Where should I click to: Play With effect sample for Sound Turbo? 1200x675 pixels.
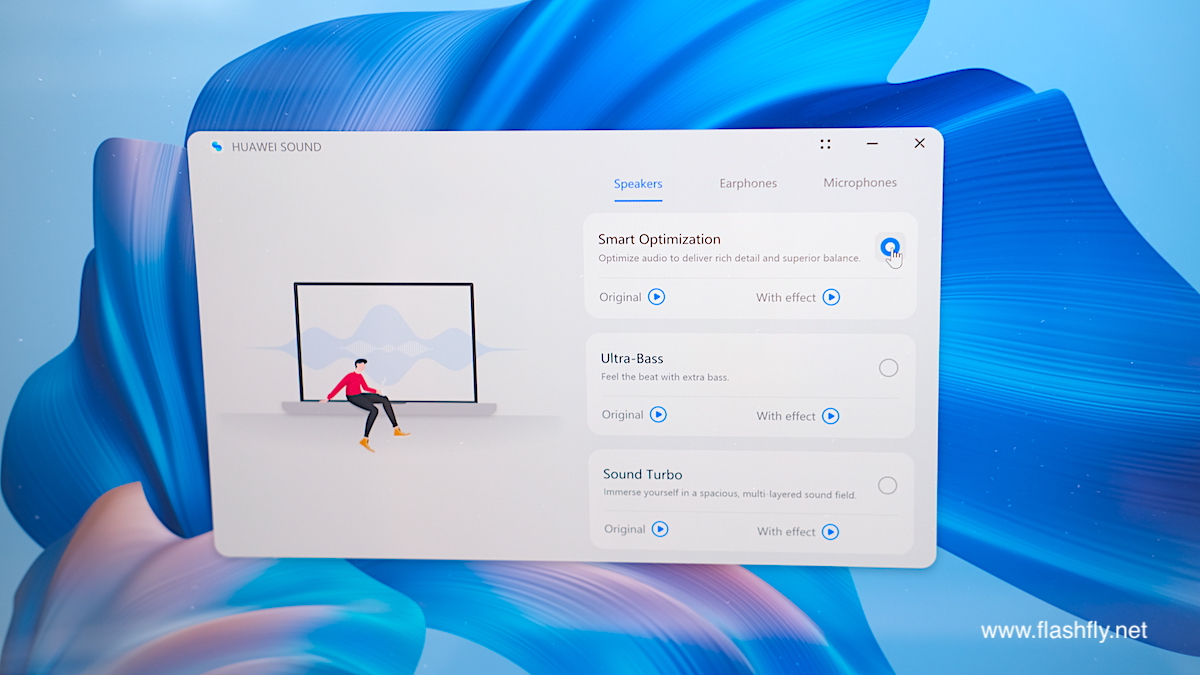[x=830, y=532]
